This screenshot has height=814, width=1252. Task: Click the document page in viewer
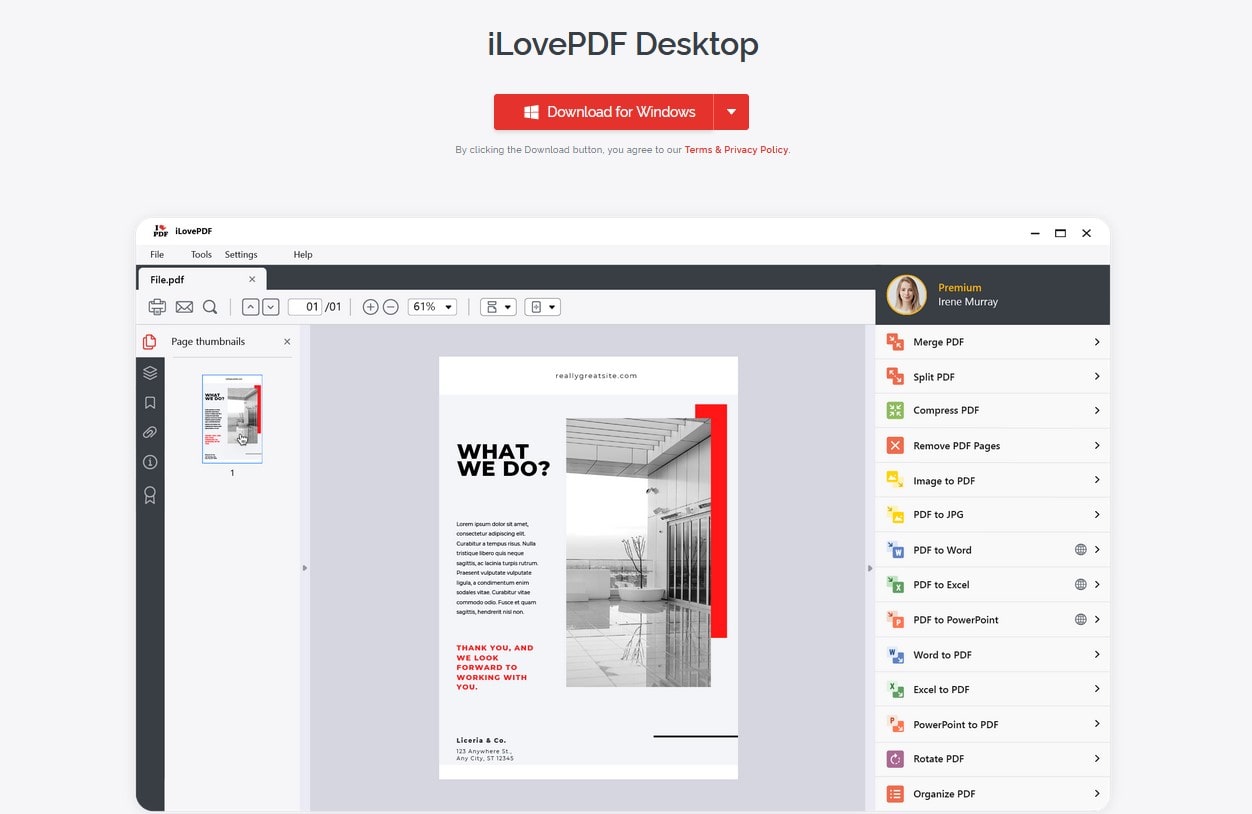(x=588, y=568)
